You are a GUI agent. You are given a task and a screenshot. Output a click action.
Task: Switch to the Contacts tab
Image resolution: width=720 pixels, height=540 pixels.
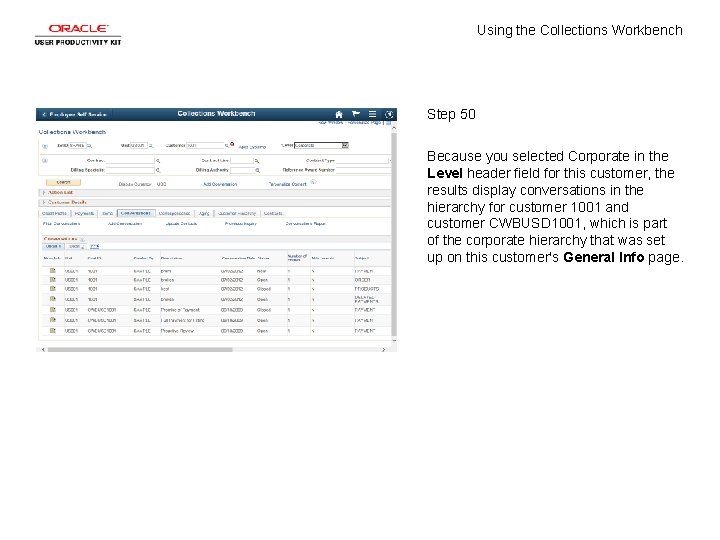(x=273, y=214)
